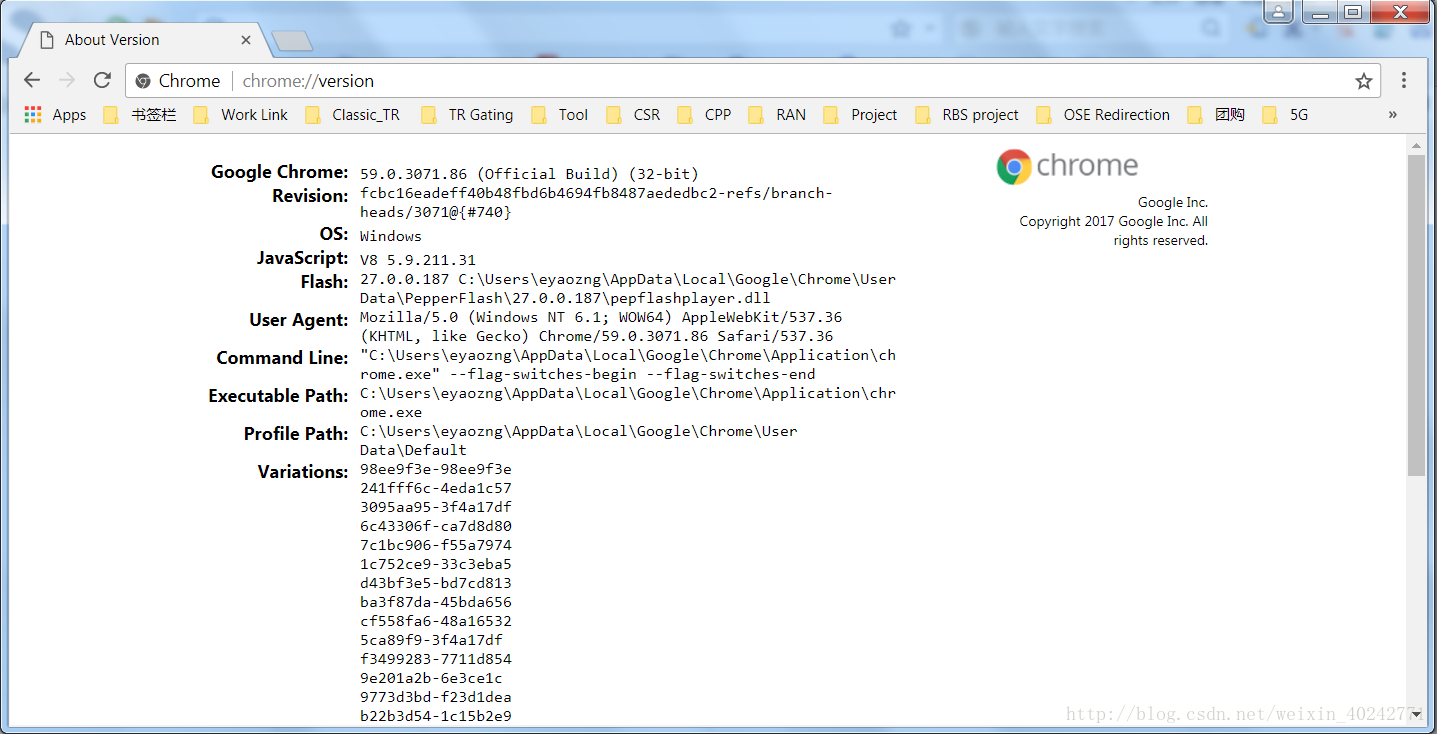Select the About Version tab
This screenshot has height=734, width=1437.
coord(140,40)
